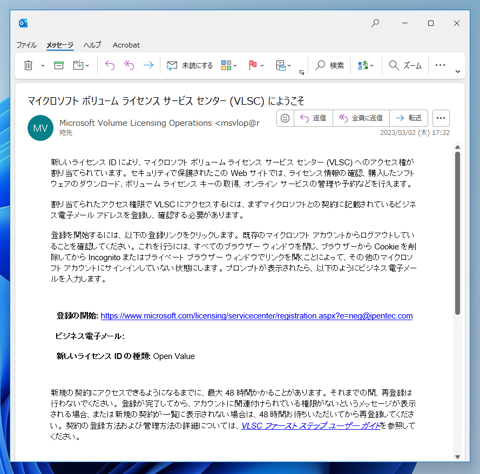
Task: Click the vertical scrollbar thumb
Action: pos(457,233)
